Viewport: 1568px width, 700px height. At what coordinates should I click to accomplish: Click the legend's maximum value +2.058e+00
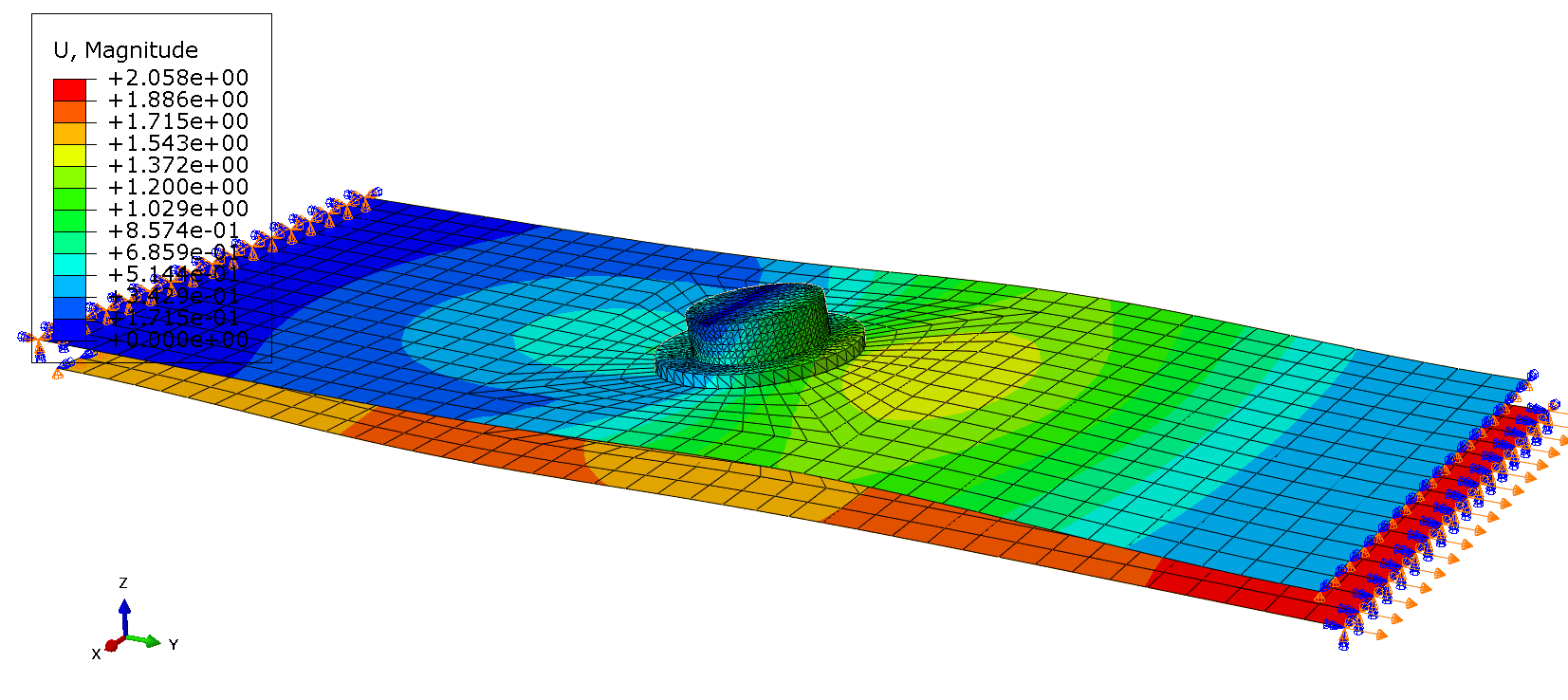[x=178, y=78]
